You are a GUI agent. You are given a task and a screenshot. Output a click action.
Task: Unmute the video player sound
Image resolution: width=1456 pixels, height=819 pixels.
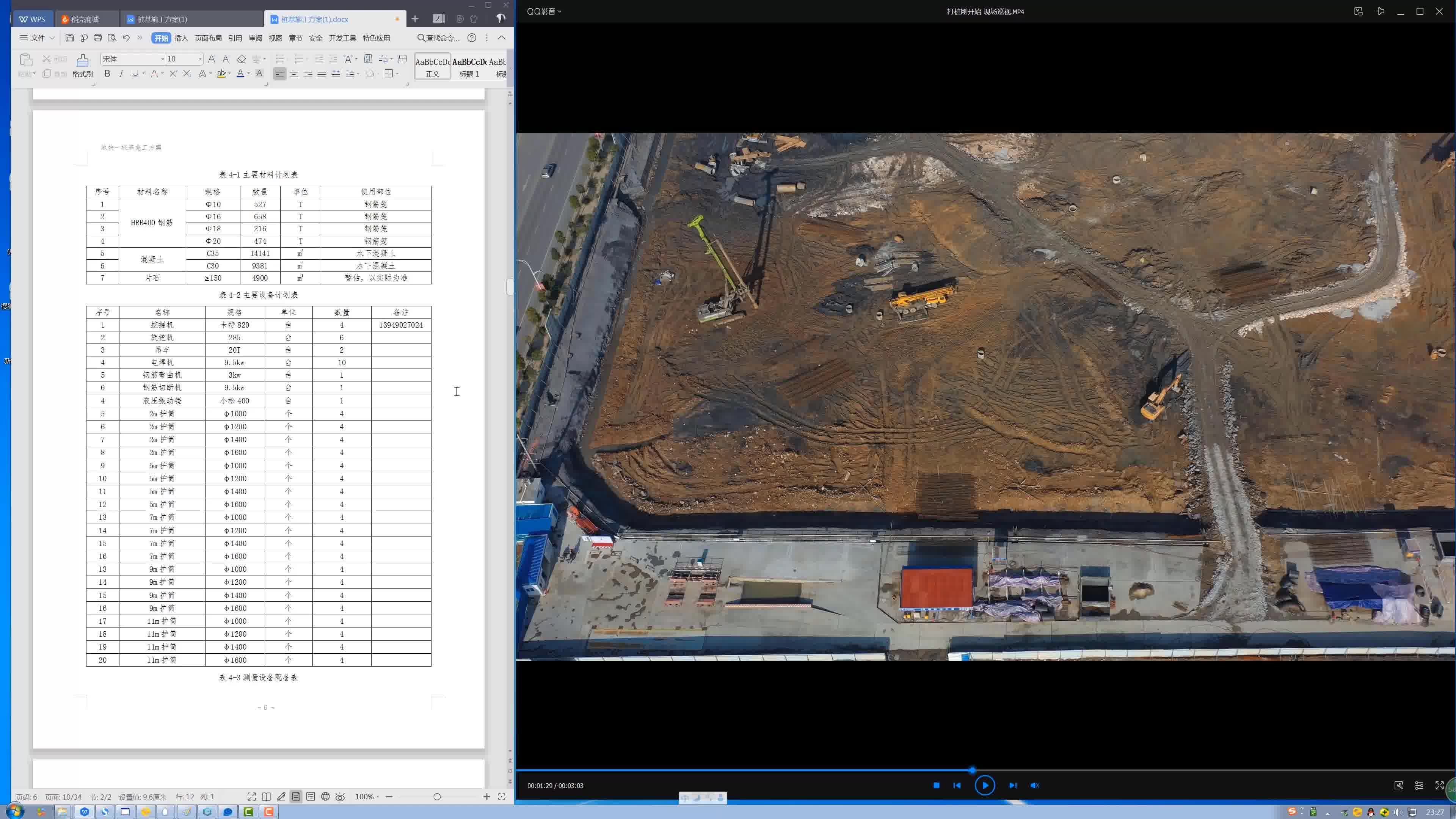pos(1035,785)
